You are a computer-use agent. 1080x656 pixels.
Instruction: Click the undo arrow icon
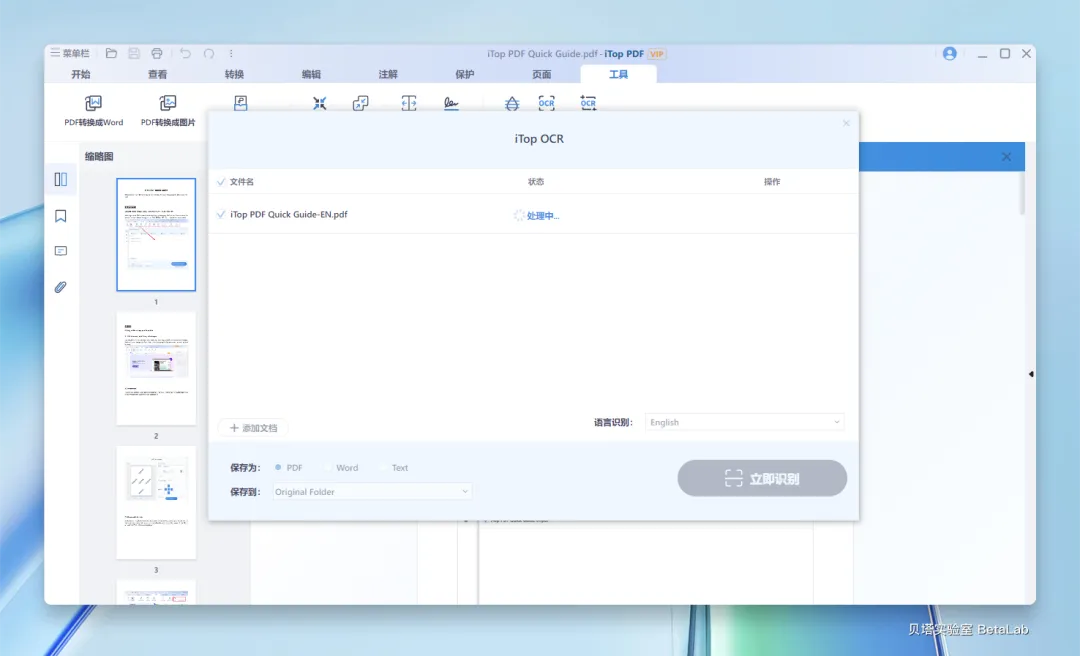(x=185, y=53)
